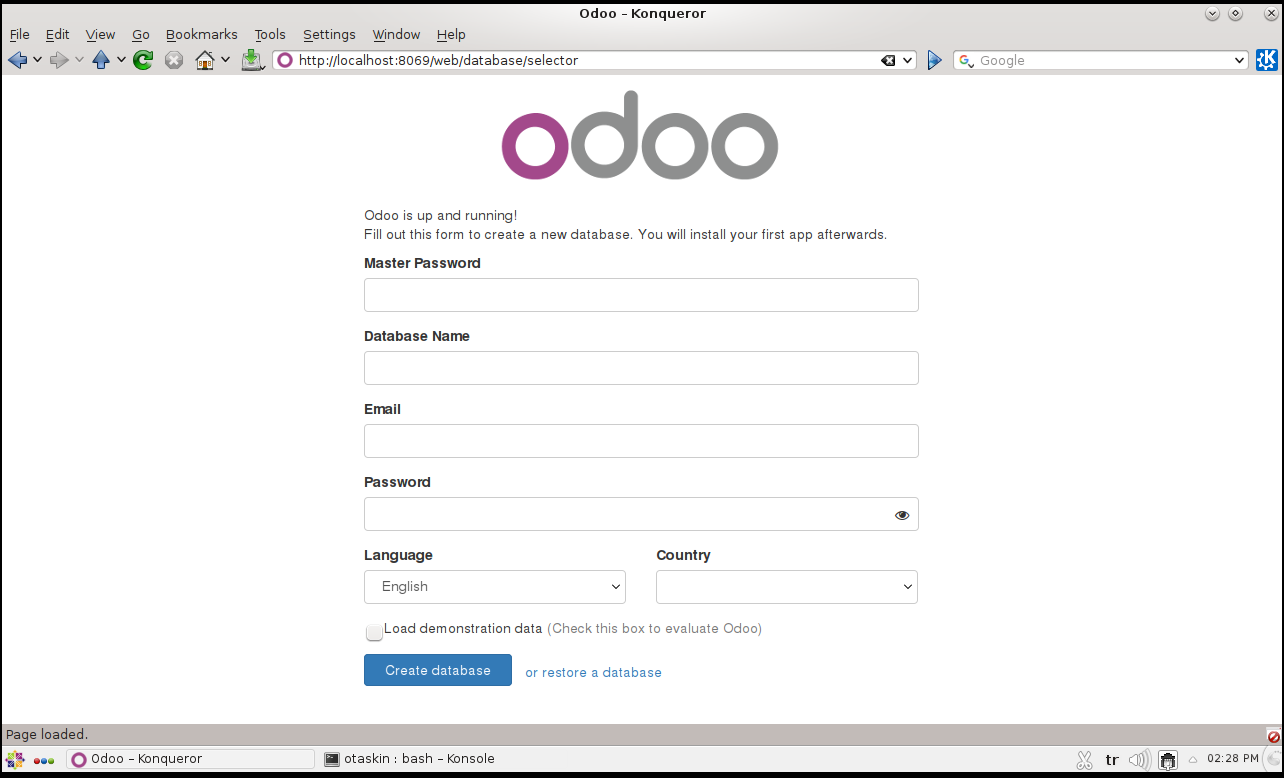Show hidden tray icons arrow
This screenshot has height=778, width=1284.
[x=1192, y=760]
